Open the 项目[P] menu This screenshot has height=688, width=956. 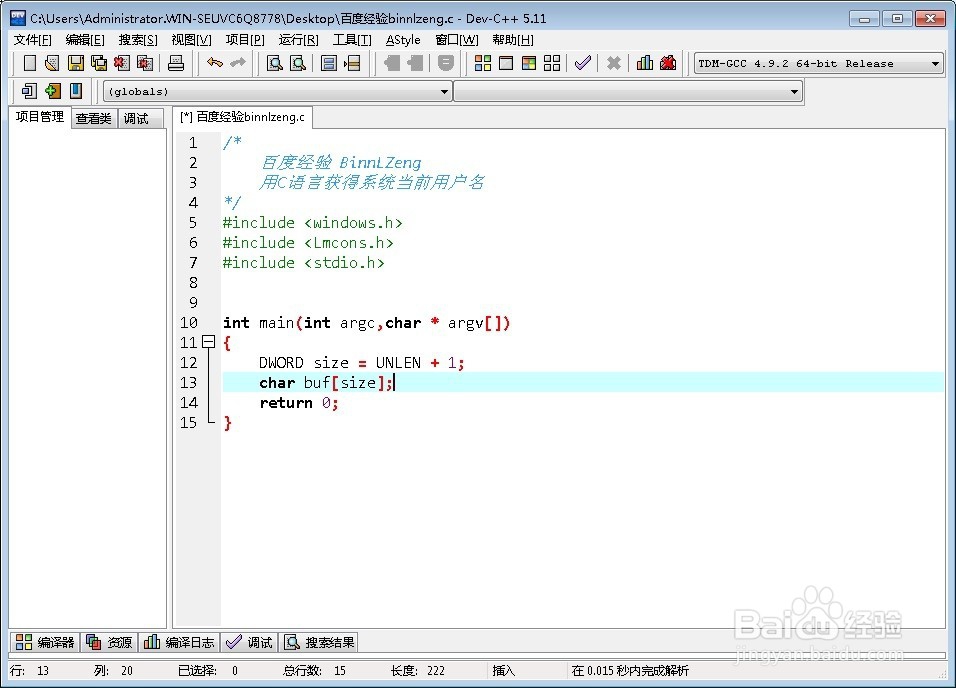tap(245, 40)
